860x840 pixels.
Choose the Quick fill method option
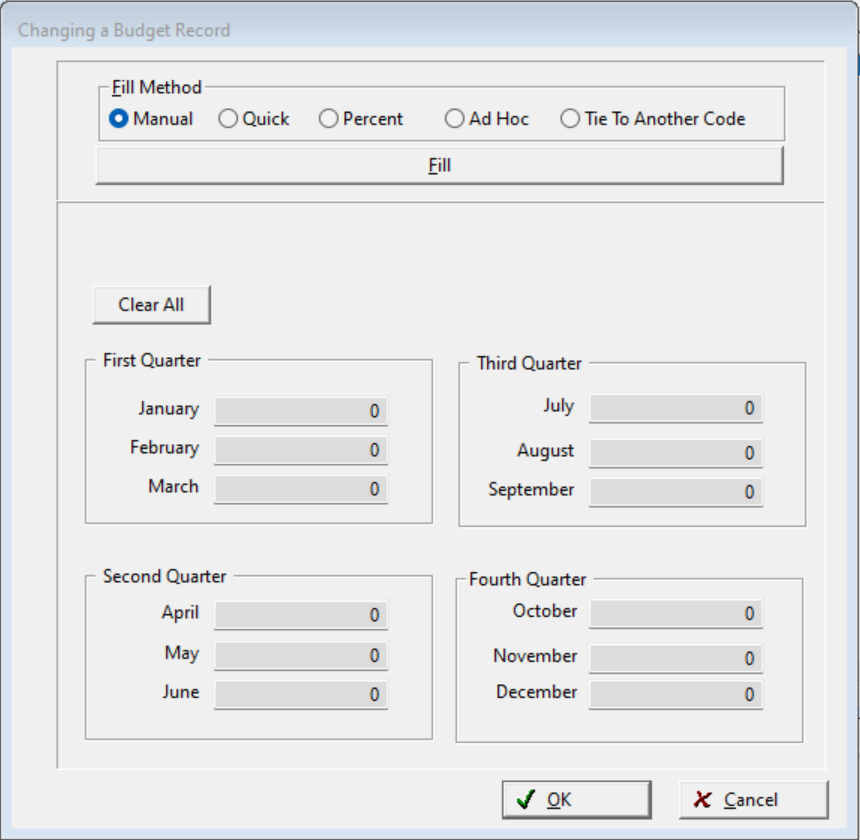[x=230, y=118]
